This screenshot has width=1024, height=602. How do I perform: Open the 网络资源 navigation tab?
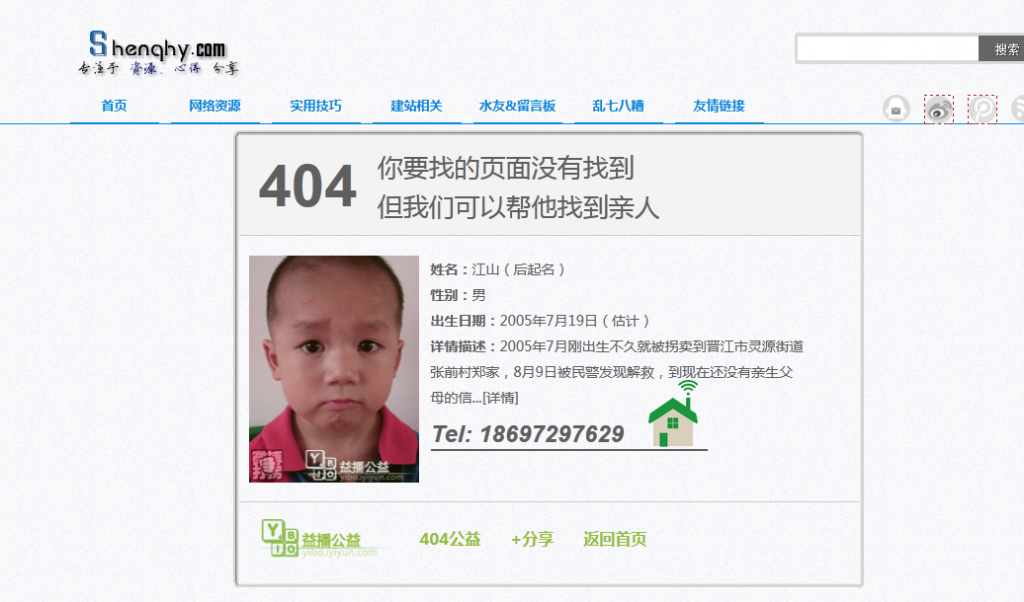(215, 106)
